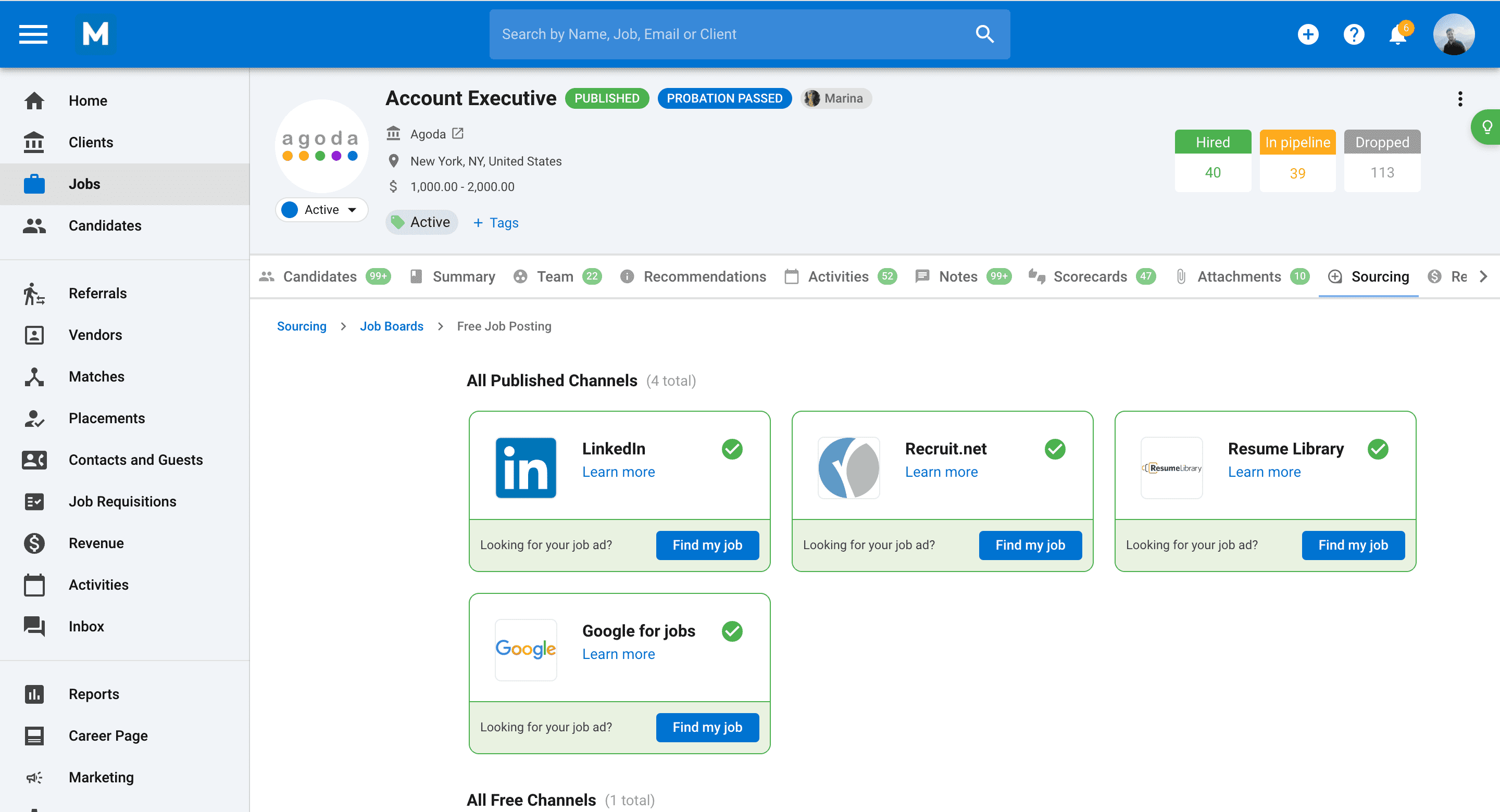Click the Agoda company logo
This screenshot has height=812, width=1500.
click(321, 146)
